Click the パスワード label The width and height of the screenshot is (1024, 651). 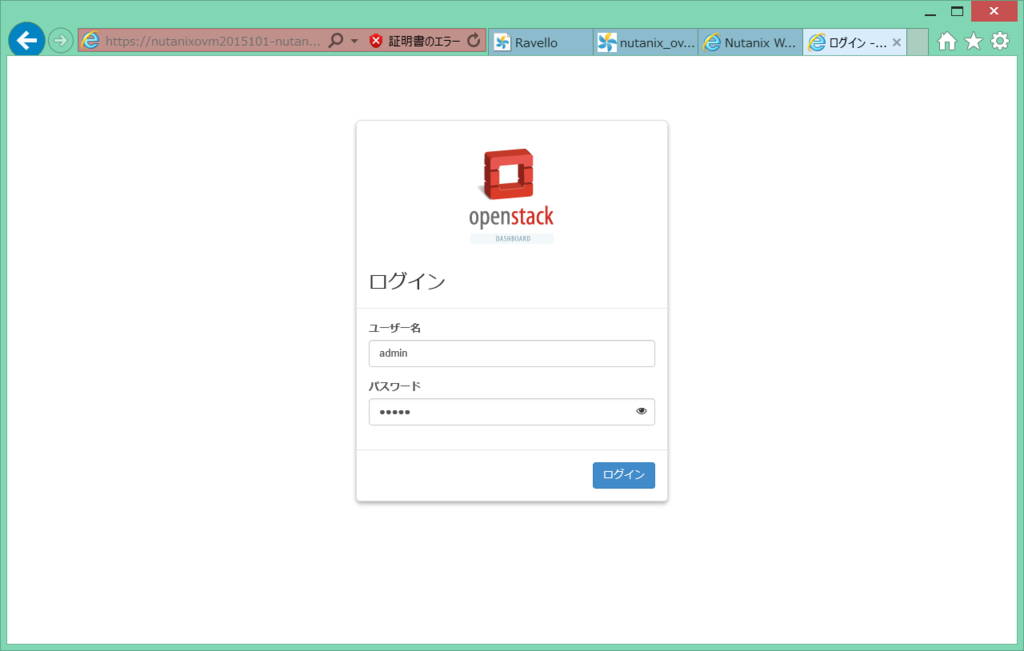[395, 386]
